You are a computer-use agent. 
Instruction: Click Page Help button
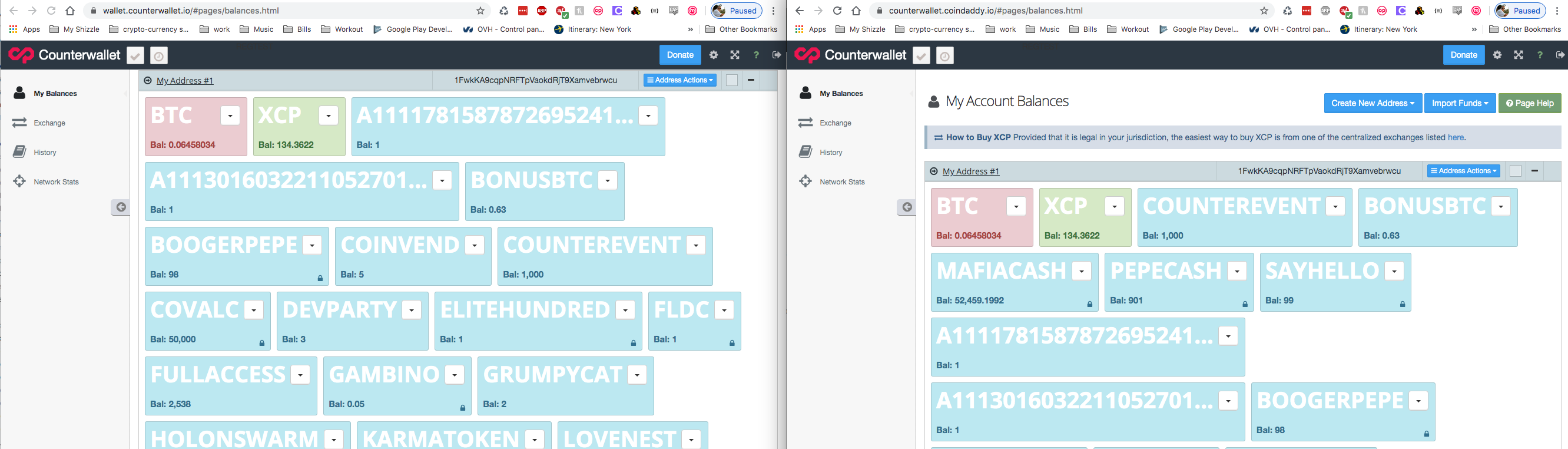pyautogui.click(x=1530, y=103)
